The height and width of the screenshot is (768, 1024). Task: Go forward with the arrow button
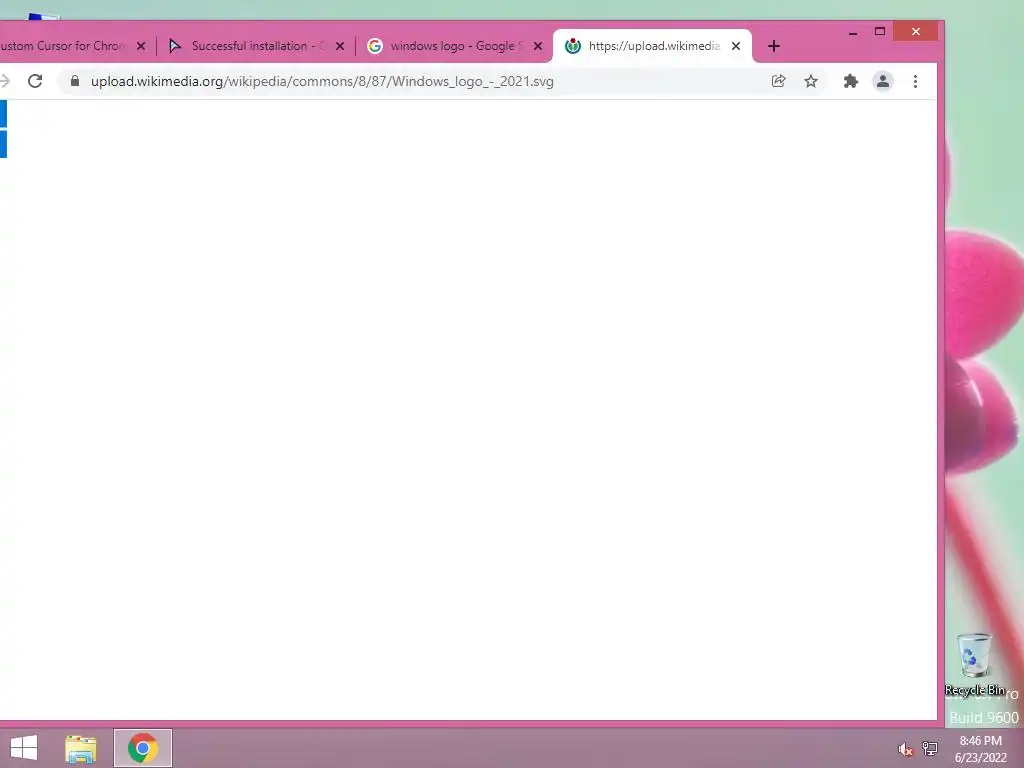click(5, 81)
